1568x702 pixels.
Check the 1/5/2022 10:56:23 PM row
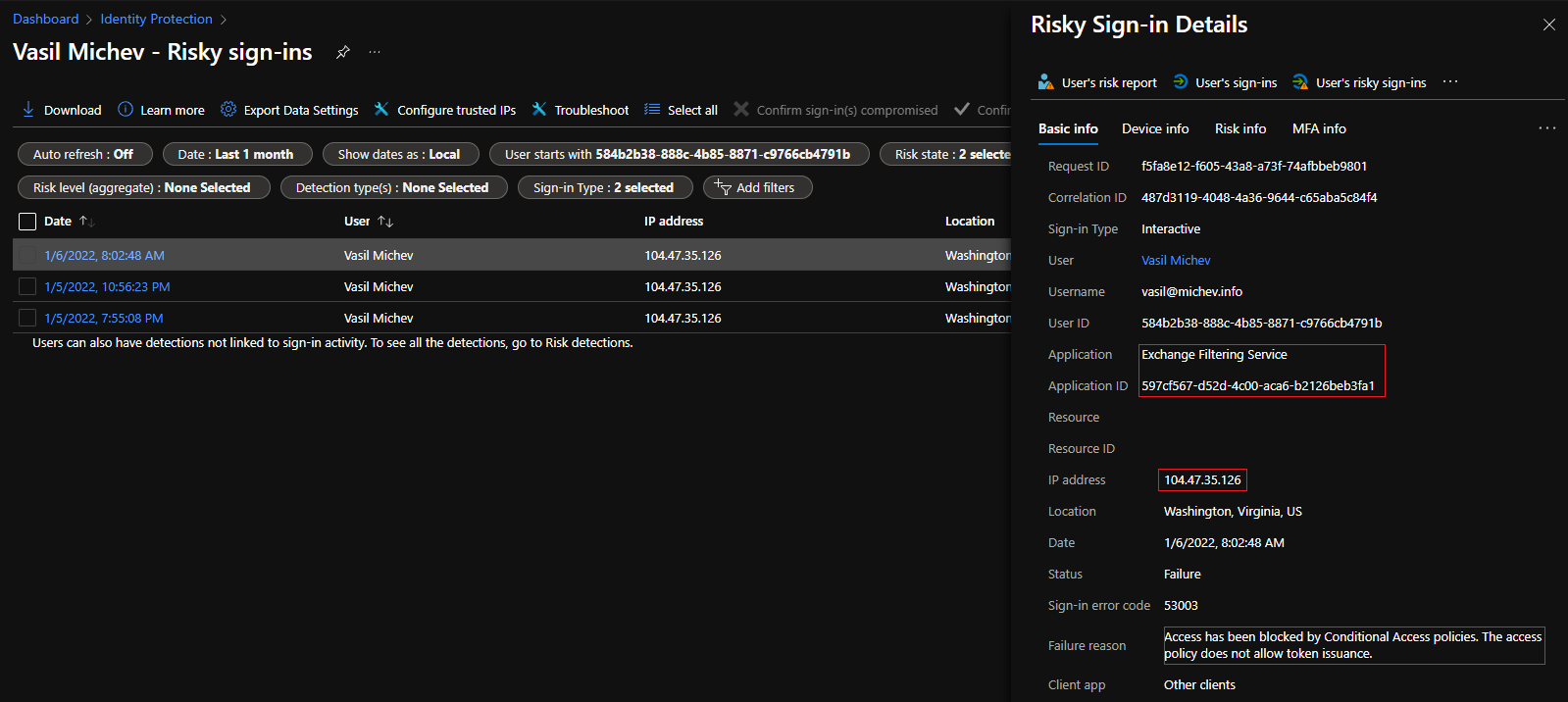tap(27, 286)
